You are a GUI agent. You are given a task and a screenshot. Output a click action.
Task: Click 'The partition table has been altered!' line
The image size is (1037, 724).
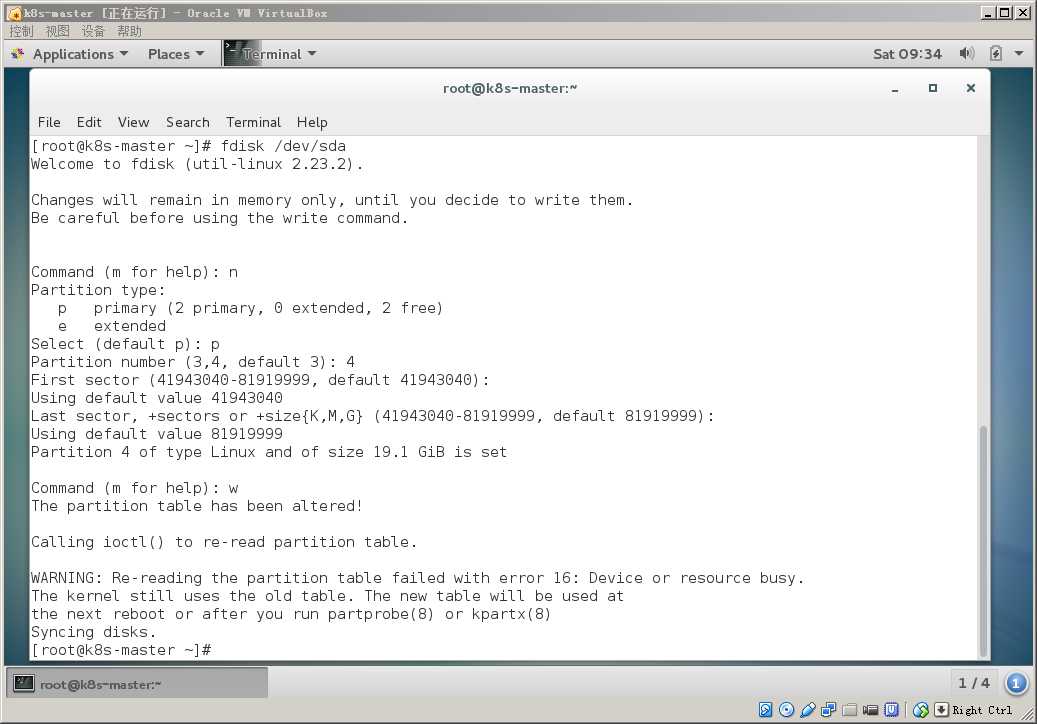pyautogui.click(x=196, y=506)
